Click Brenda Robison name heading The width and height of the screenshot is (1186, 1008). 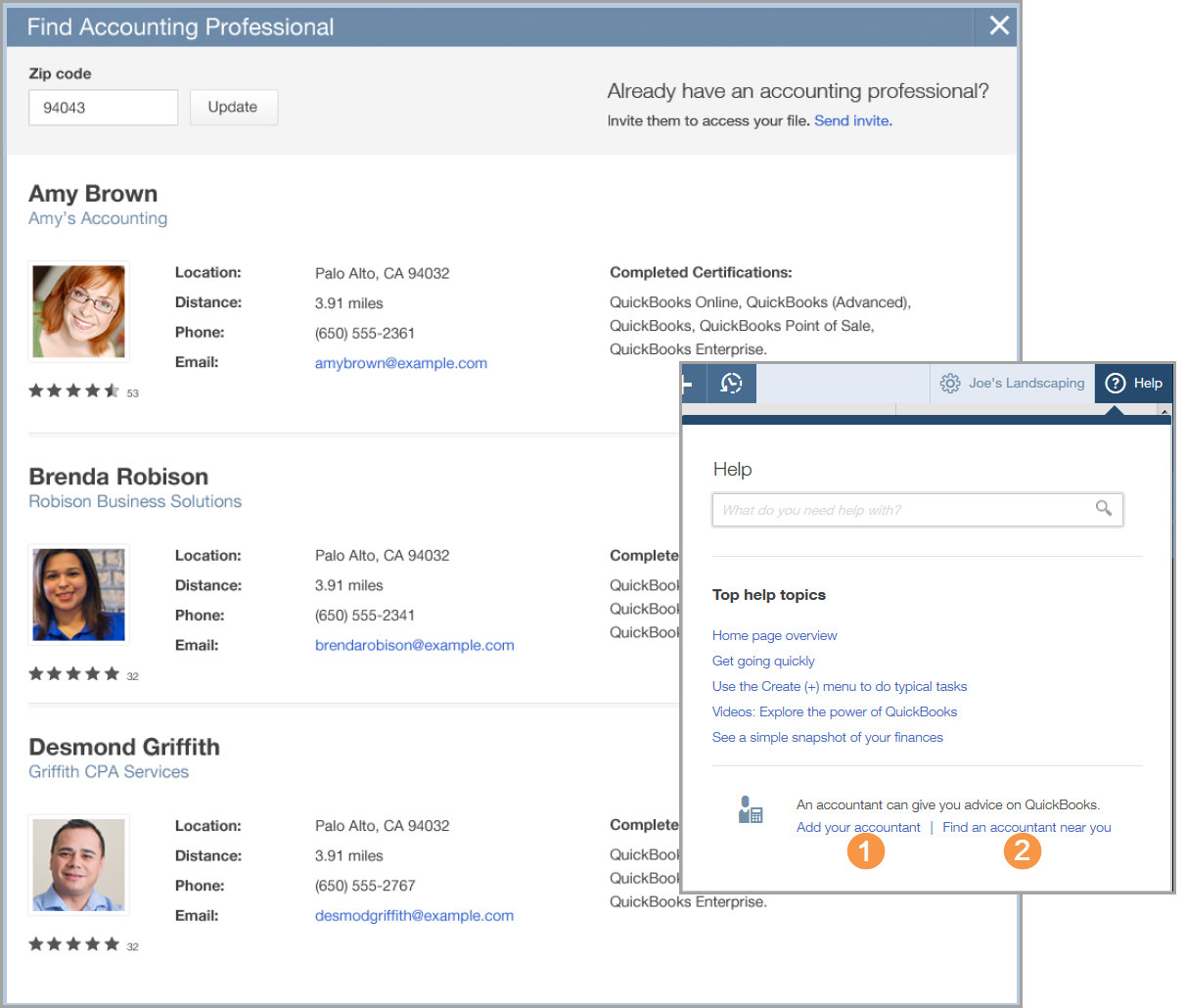click(118, 477)
